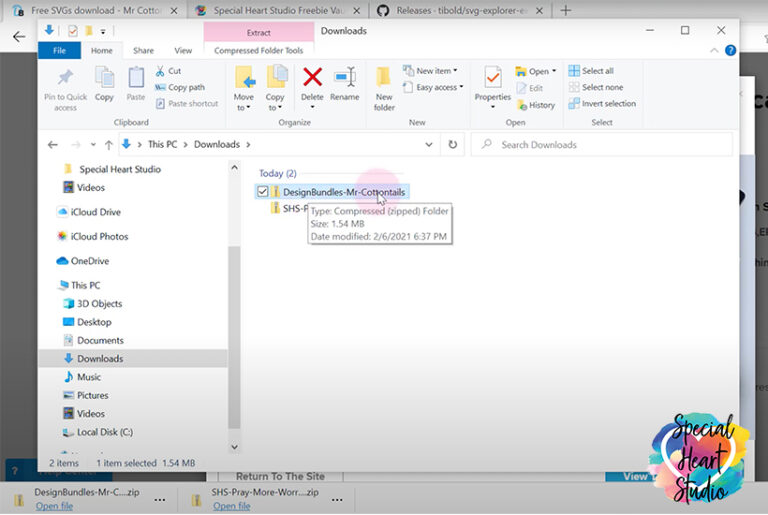Open iCloud Drive in navigation pane

click(x=89, y=212)
